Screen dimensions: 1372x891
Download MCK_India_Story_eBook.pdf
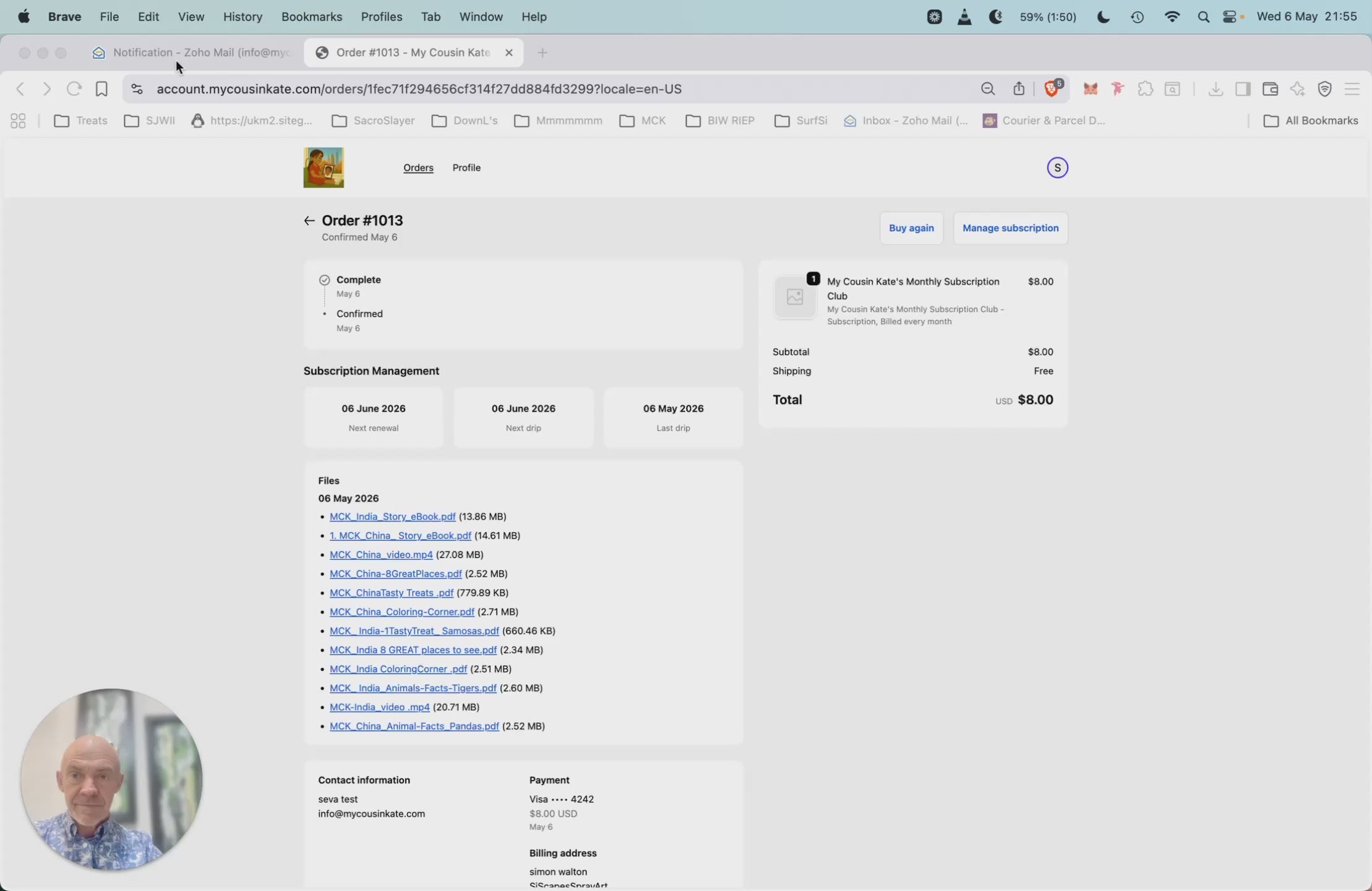tap(392, 517)
